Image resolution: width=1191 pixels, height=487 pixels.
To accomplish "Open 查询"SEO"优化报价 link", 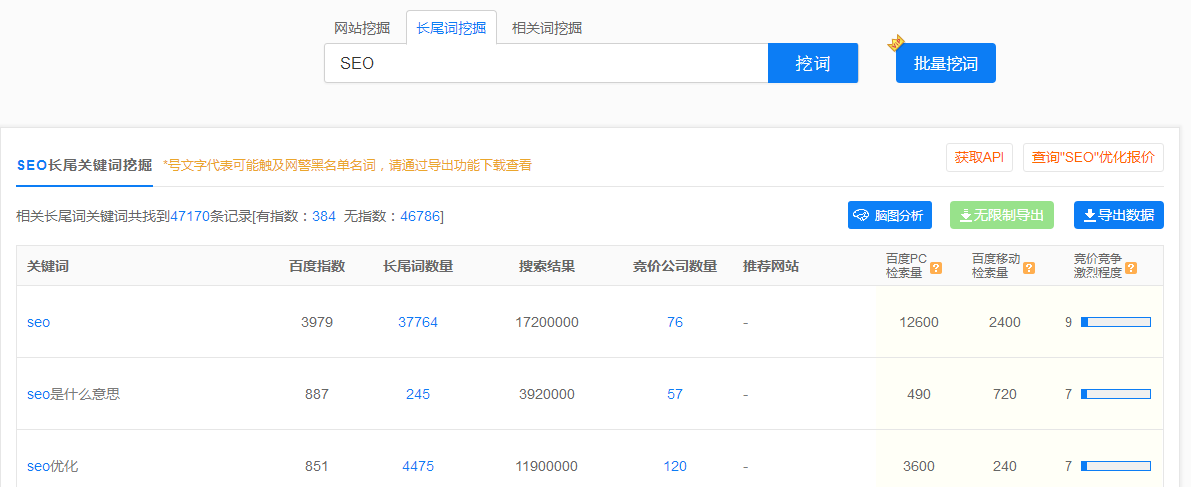I will (1093, 158).
